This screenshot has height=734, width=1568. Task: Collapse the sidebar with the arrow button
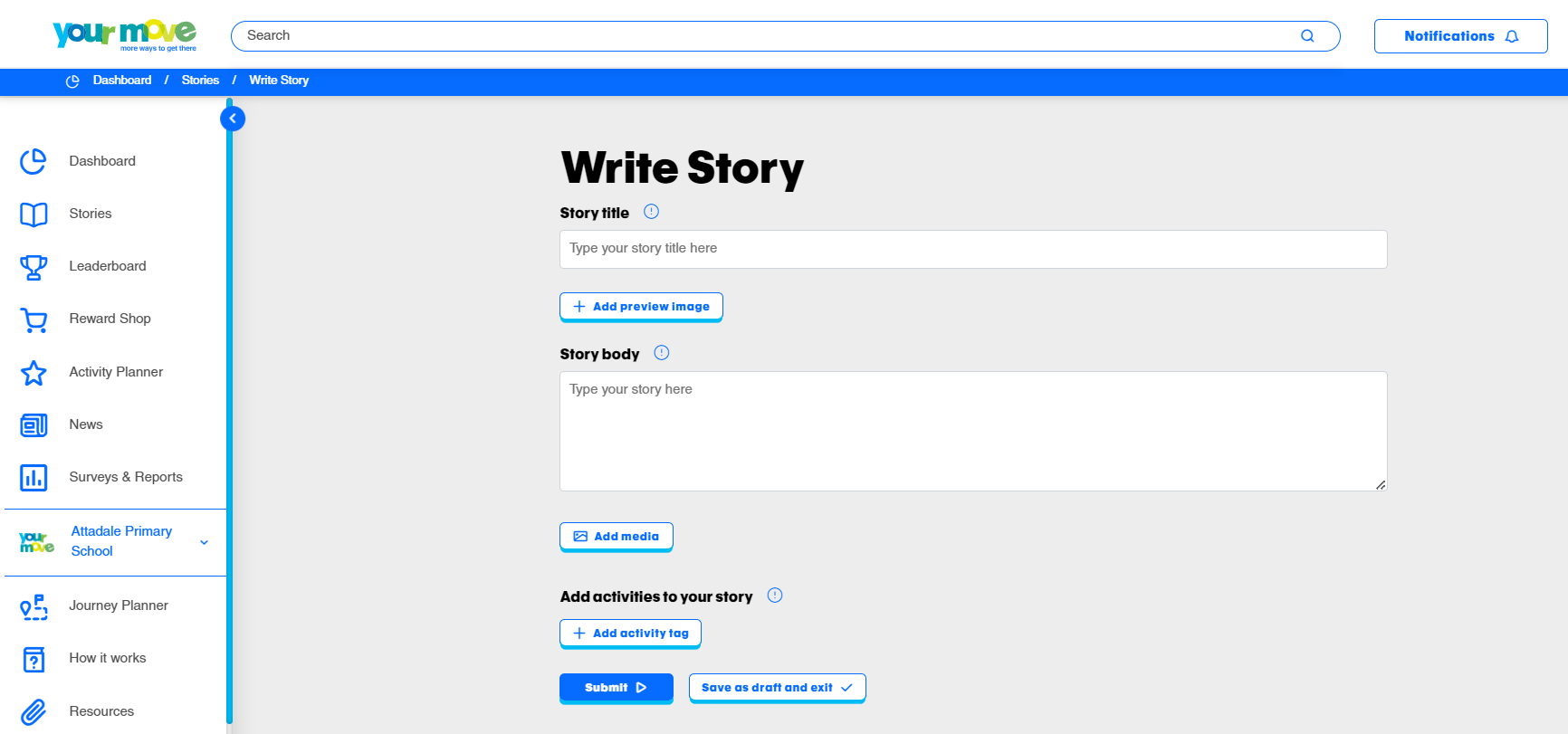(x=233, y=119)
